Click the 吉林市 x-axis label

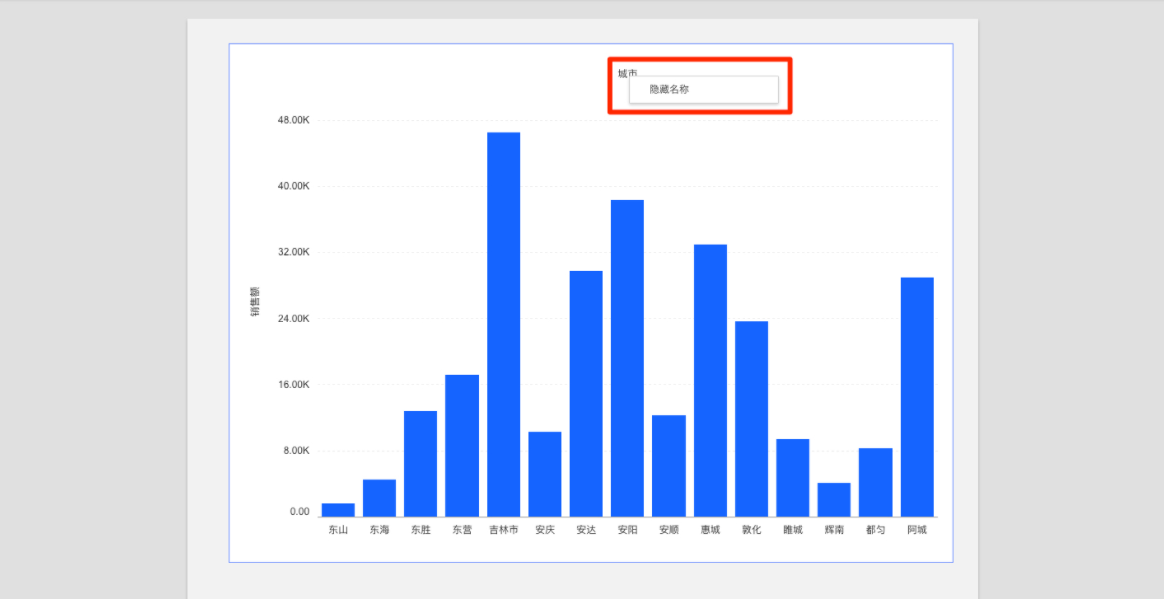(x=503, y=530)
